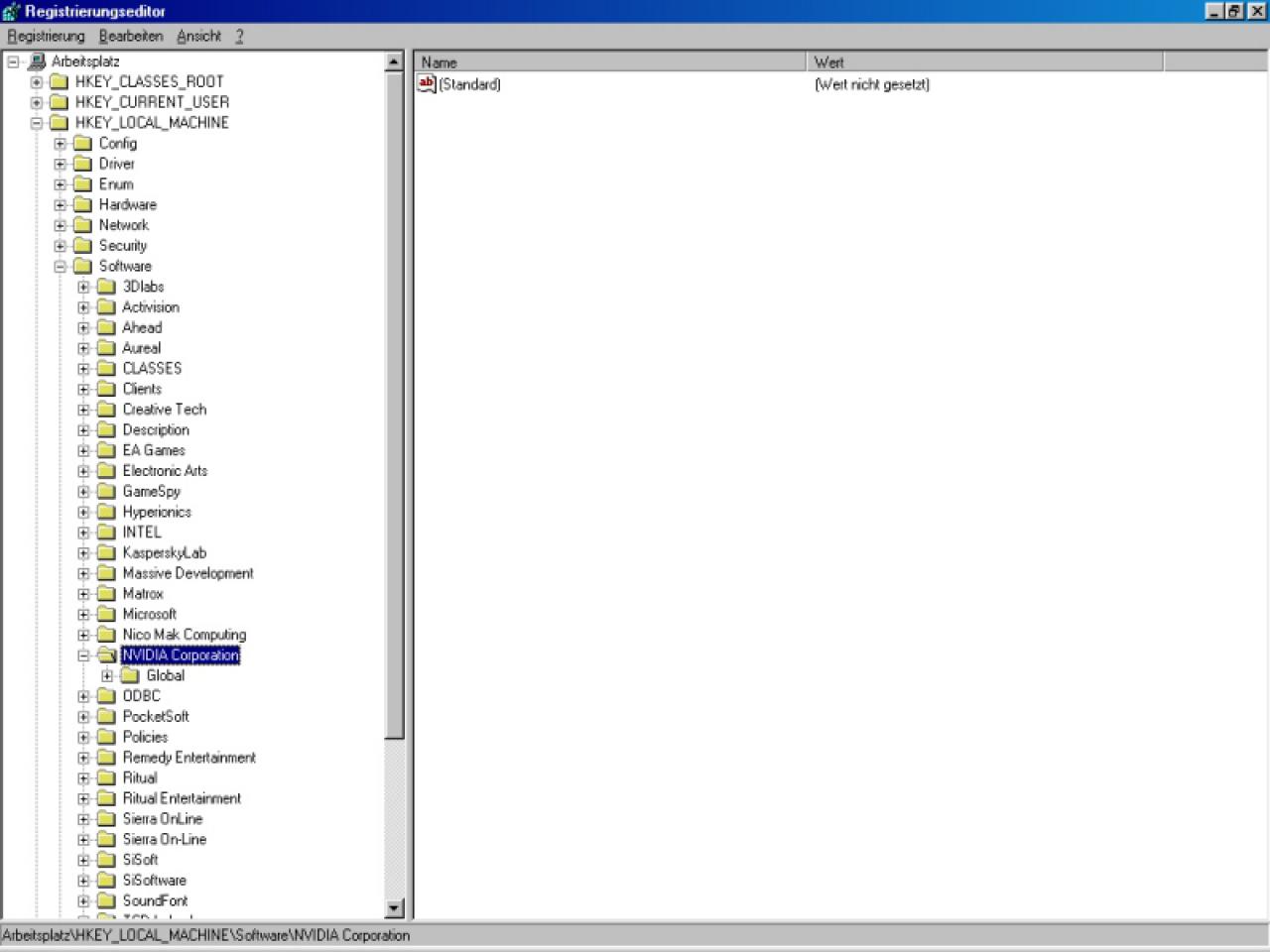Select the Matrox key label
The height and width of the screenshot is (952, 1270).
(143, 594)
